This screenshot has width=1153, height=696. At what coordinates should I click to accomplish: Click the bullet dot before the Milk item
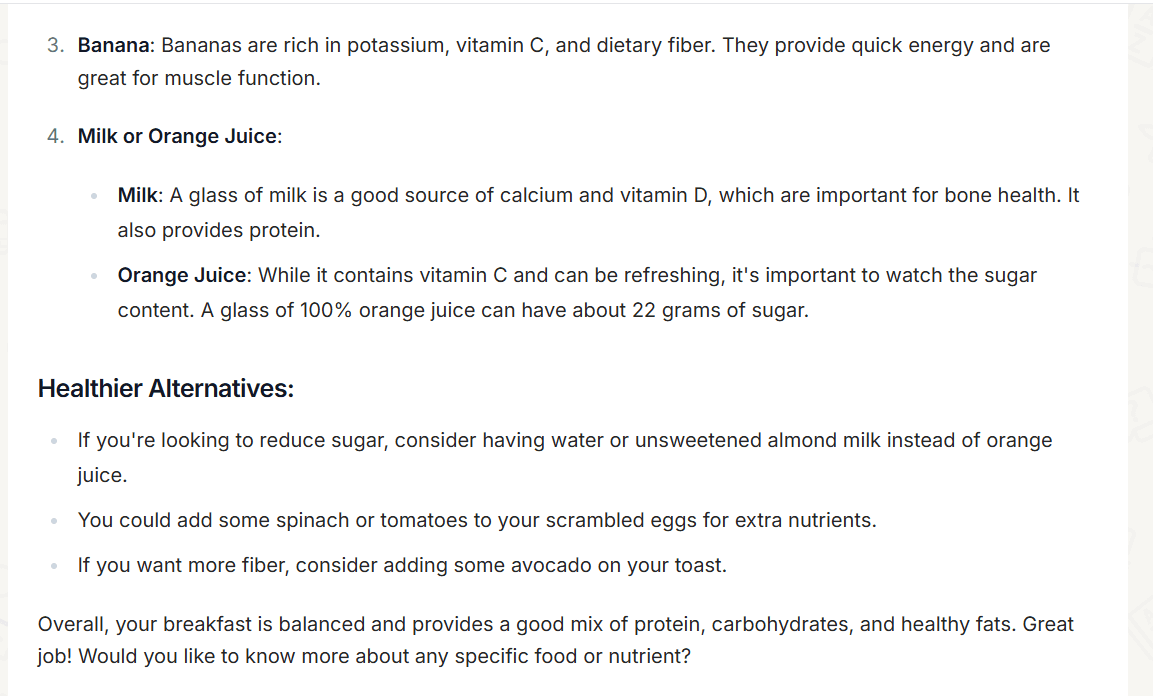(94, 196)
